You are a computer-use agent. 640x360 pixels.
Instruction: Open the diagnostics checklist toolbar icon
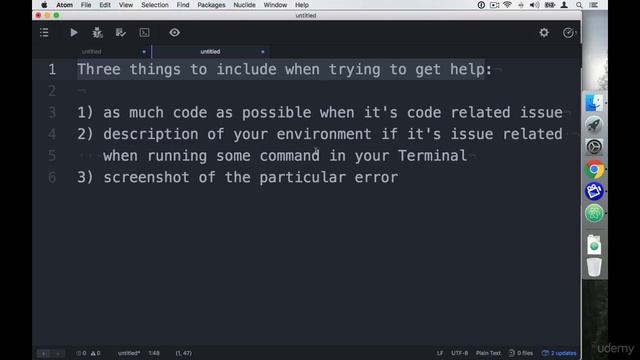pos(120,33)
